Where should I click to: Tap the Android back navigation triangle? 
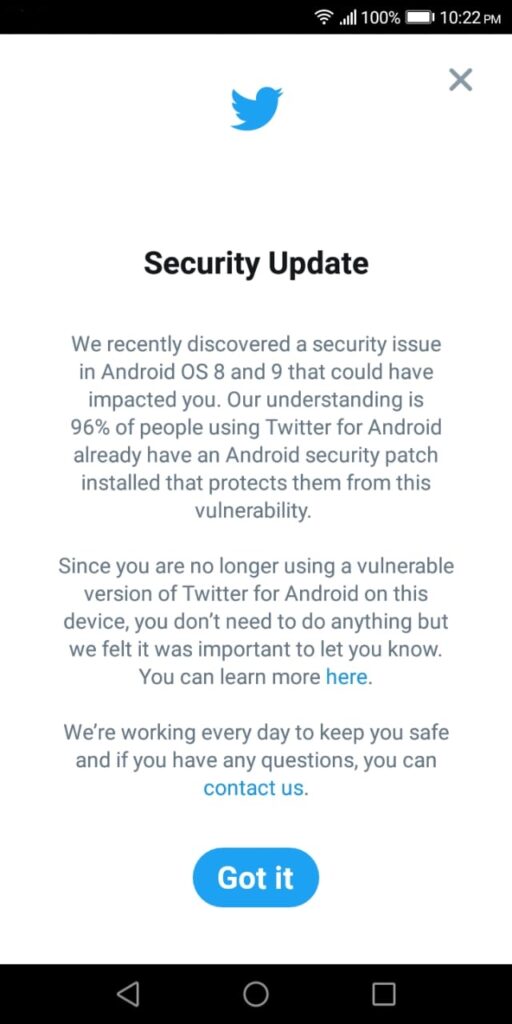(128, 993)
